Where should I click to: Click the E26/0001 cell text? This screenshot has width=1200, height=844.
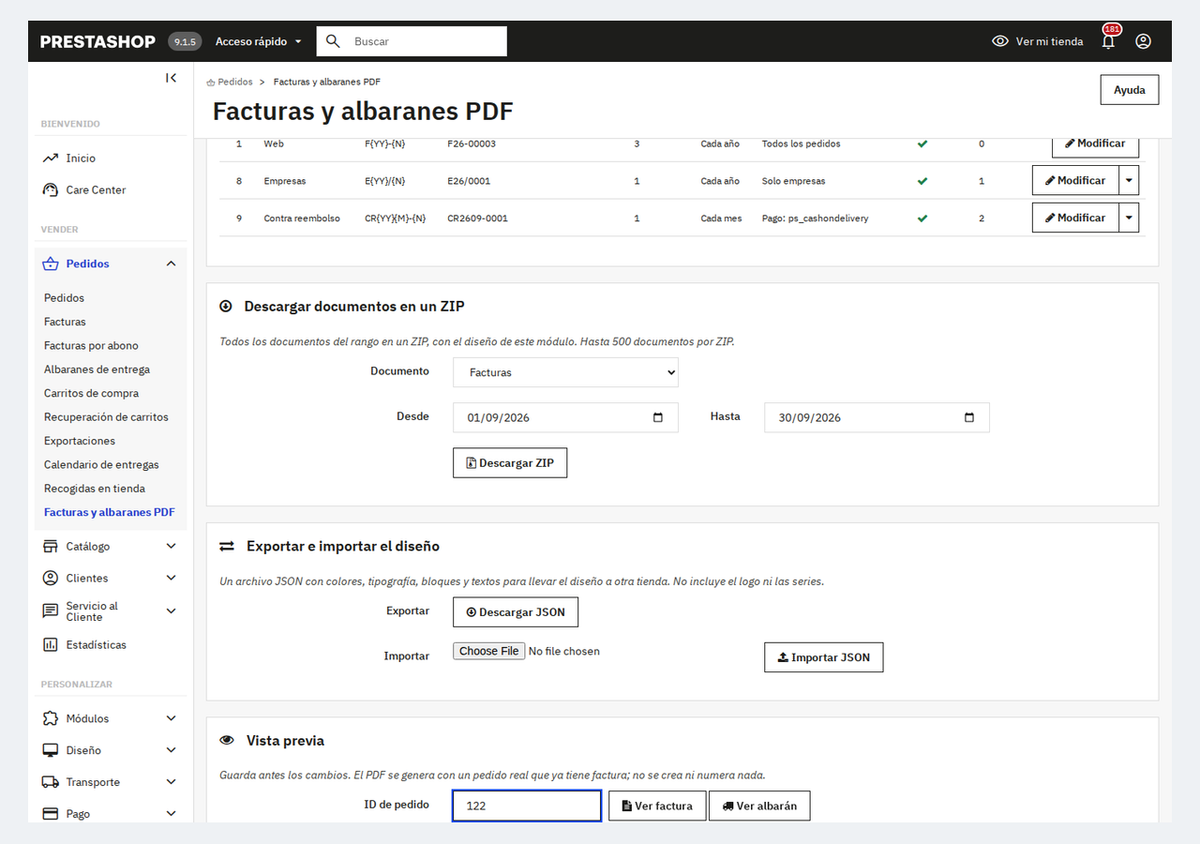pyautogui.click(x=469, y=181)
